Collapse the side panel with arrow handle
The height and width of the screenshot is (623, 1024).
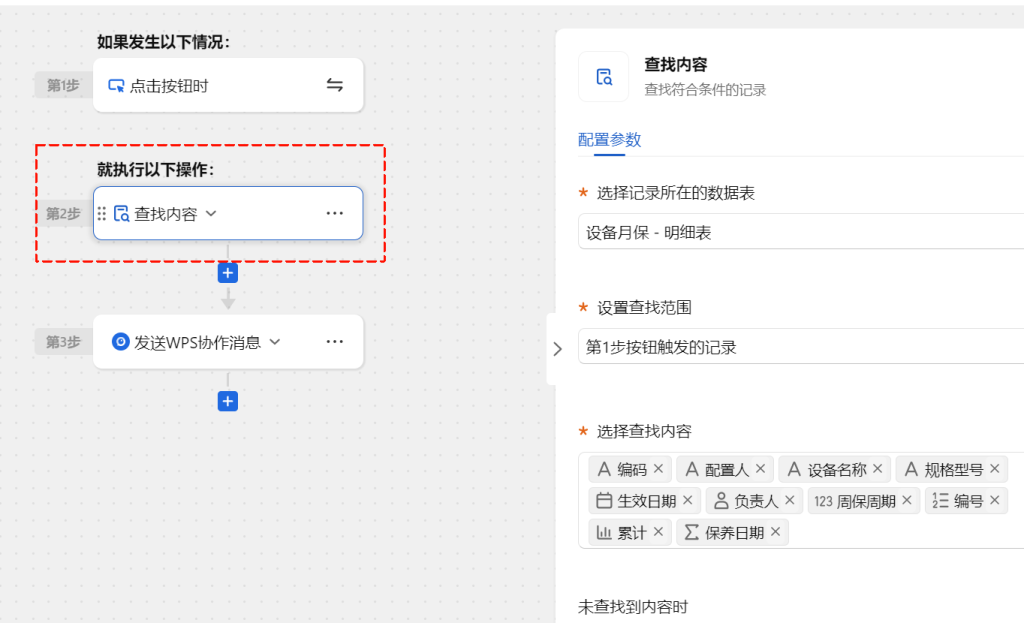tap(557, 349)
